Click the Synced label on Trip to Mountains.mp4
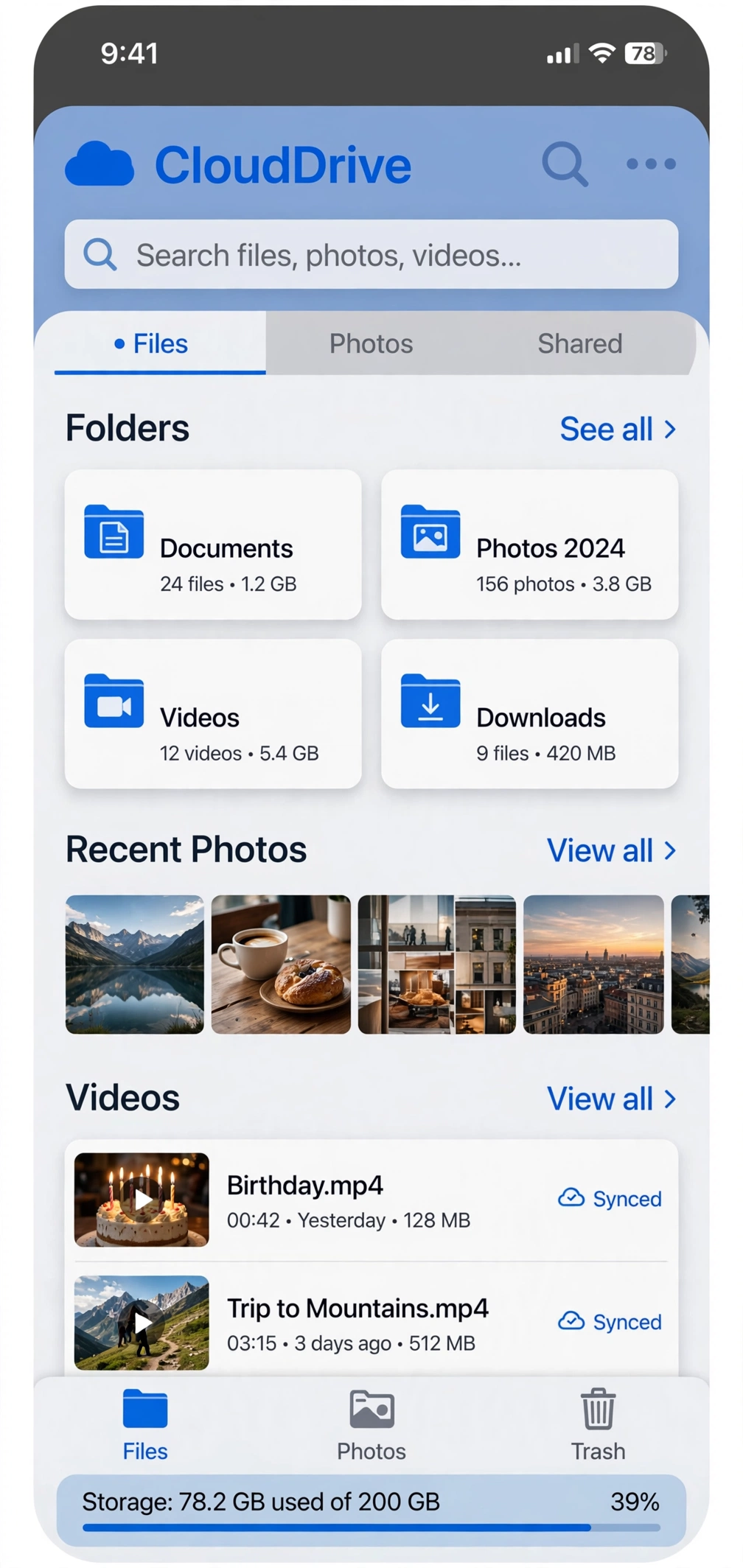The image size is (743, 1568). point(627,1322)
